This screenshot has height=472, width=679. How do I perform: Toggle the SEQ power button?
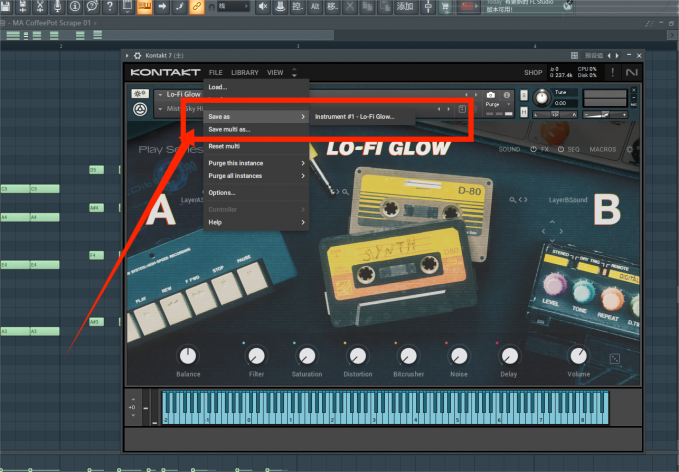coord(560,149)
